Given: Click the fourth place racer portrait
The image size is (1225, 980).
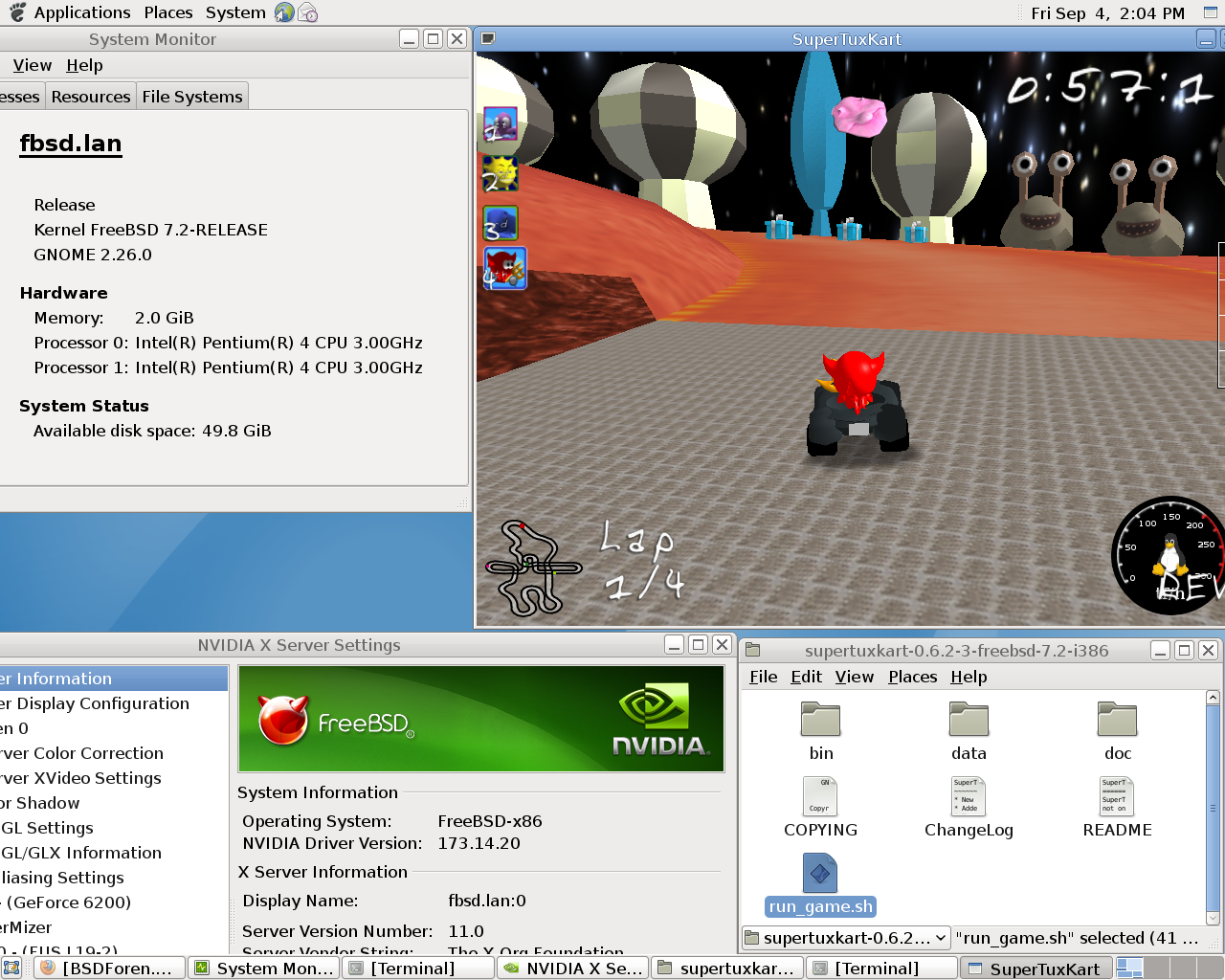Looking at the screenshot, I should (504, 268).
